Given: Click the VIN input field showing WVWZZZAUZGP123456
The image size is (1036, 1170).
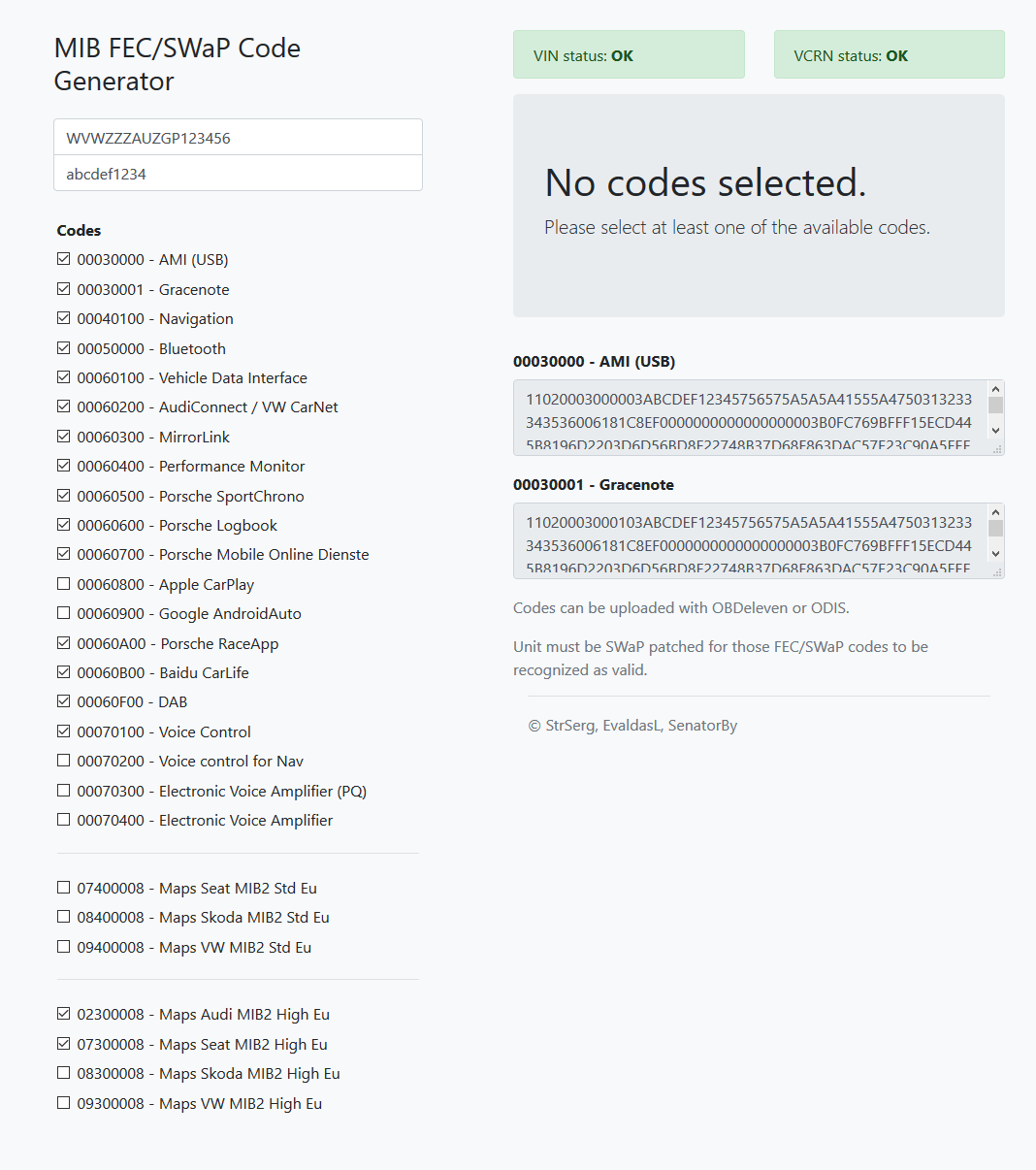Looking at the screenshot, I should [x=238, y=137].
